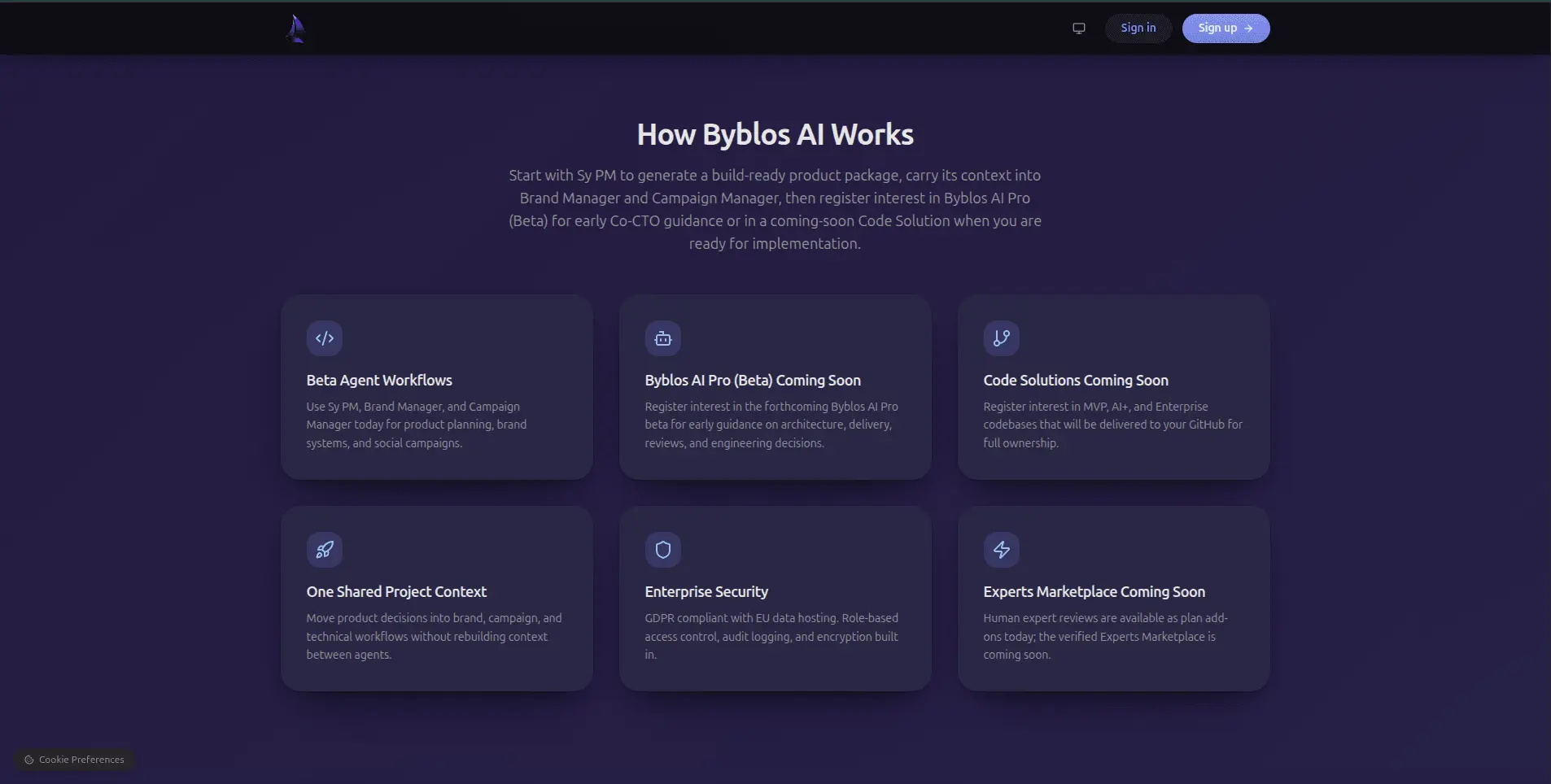The width and height of the screenshot is (1551, 784).
Task: Open the Sign in page
Action: point(1138,28)
